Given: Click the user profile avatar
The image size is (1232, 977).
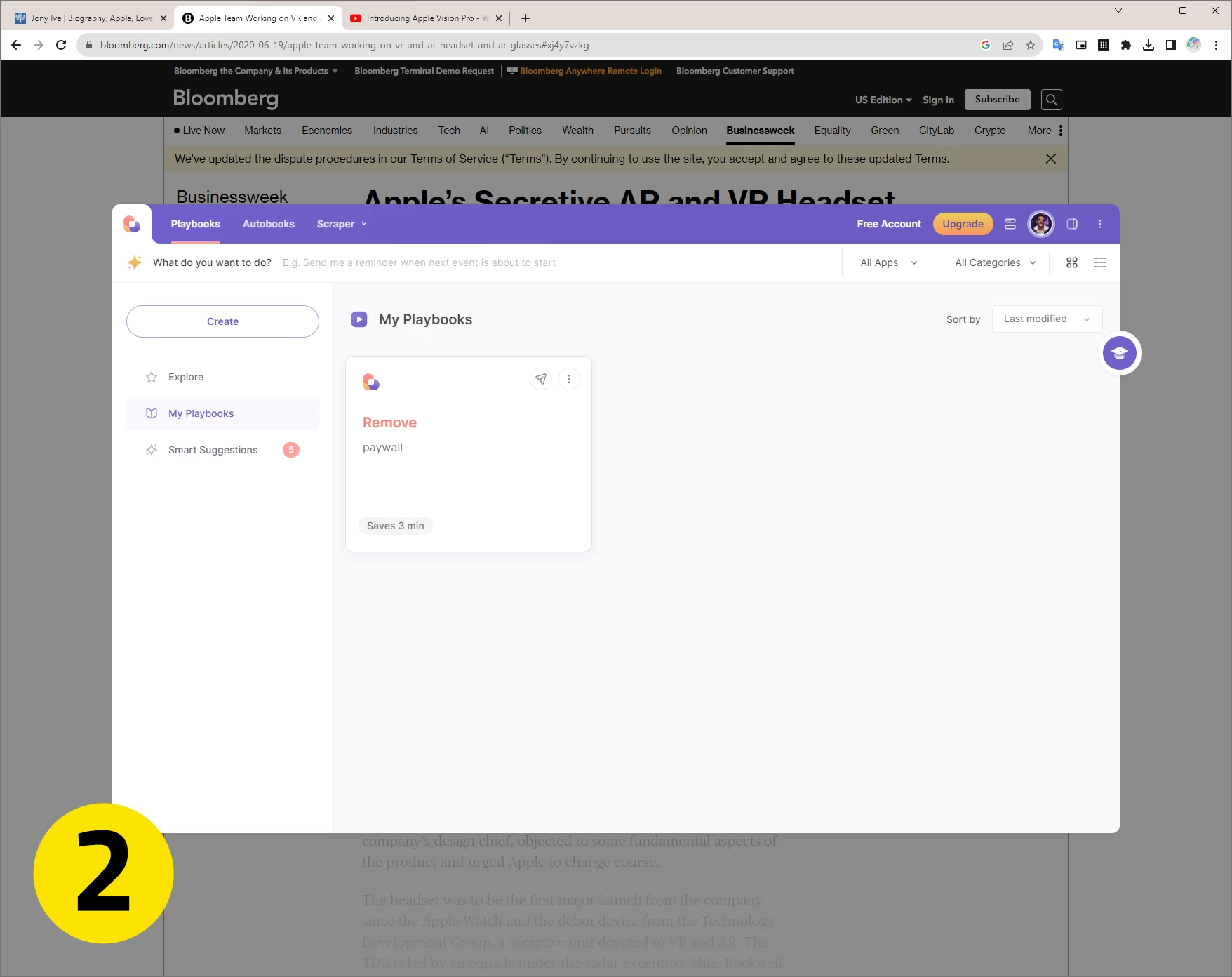Looking at the screenshot, I should click(1040, 224).
